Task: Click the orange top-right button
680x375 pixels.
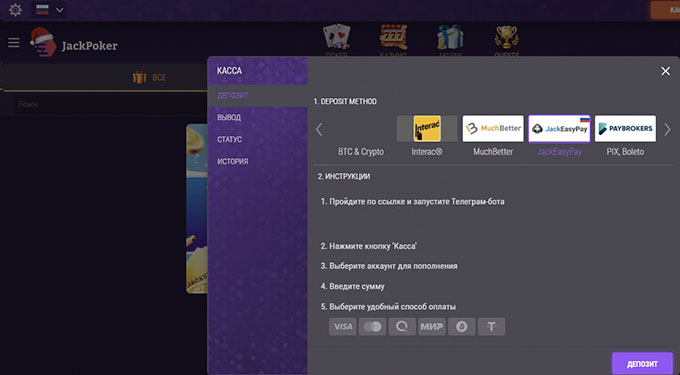Action: click(665, 10)
